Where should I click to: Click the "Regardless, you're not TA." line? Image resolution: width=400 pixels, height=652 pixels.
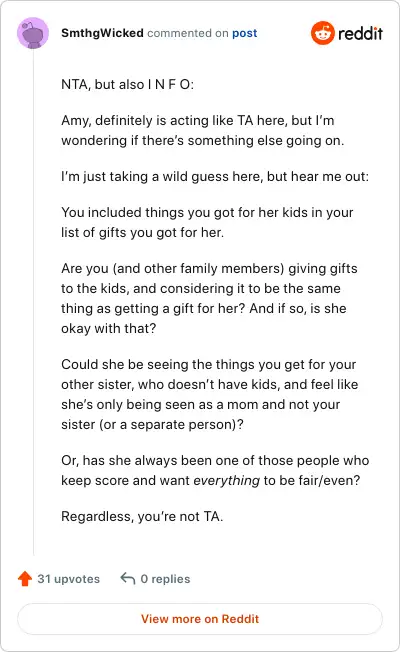(142, 516)
